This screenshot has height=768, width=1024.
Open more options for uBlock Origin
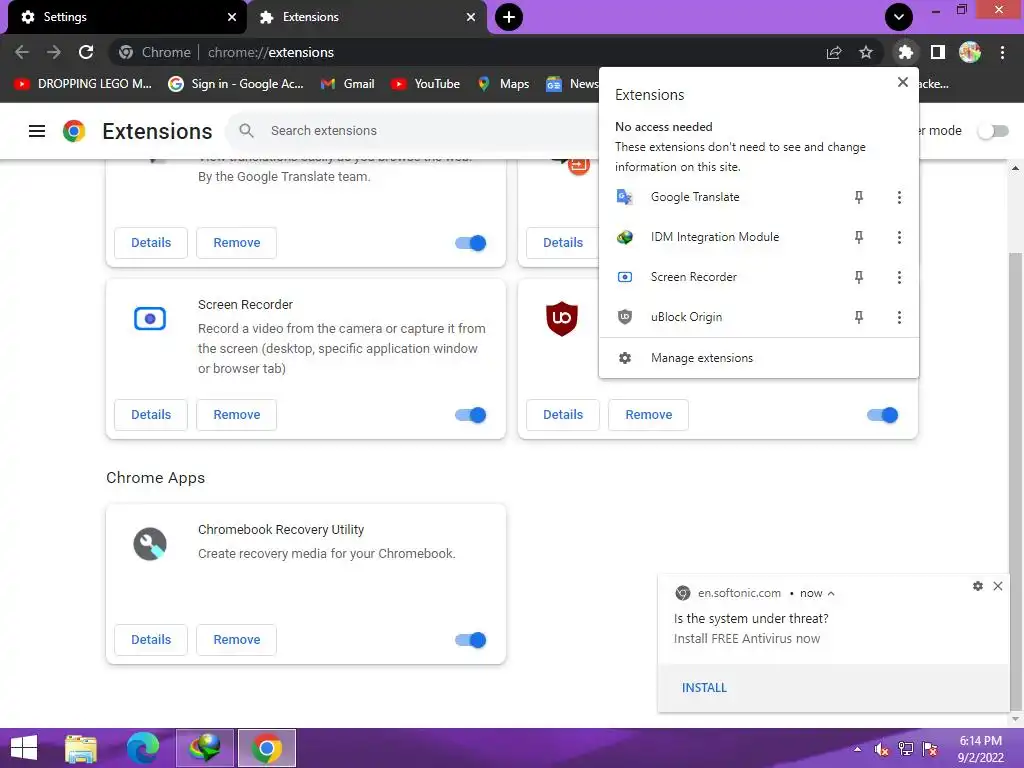tap(899, 317)
